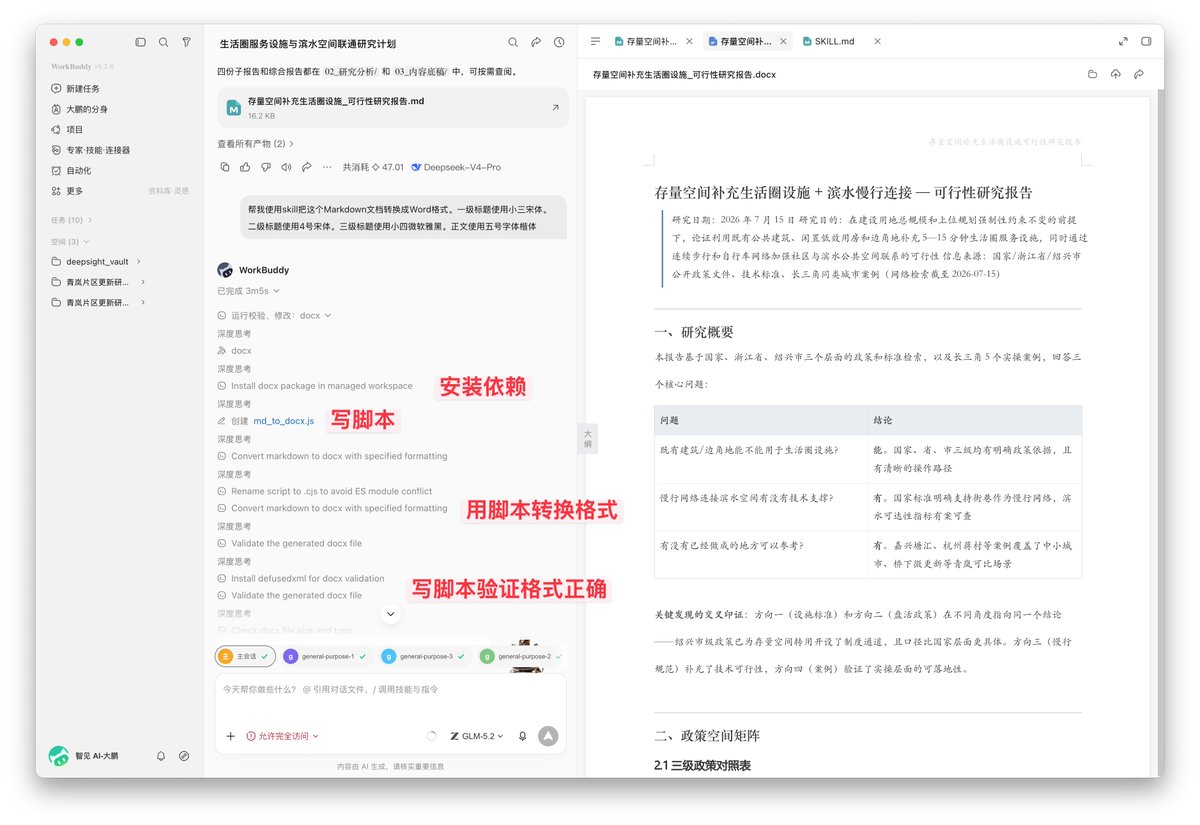Click the forward arrow icon under the reply
This screenshot has width=1200, height=825.
point(307,167)
